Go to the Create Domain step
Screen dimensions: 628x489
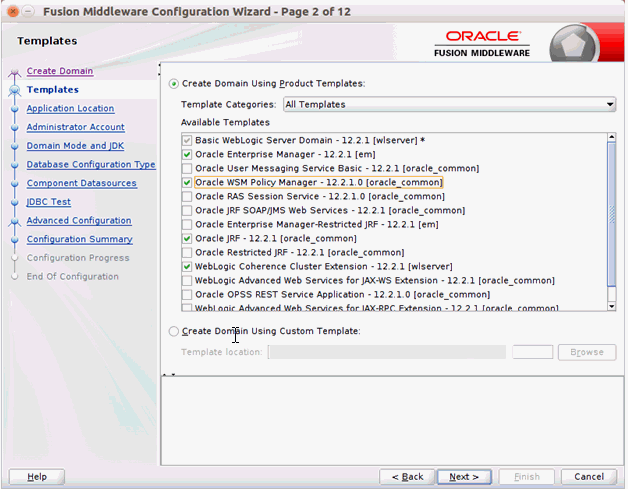point(60,71)
